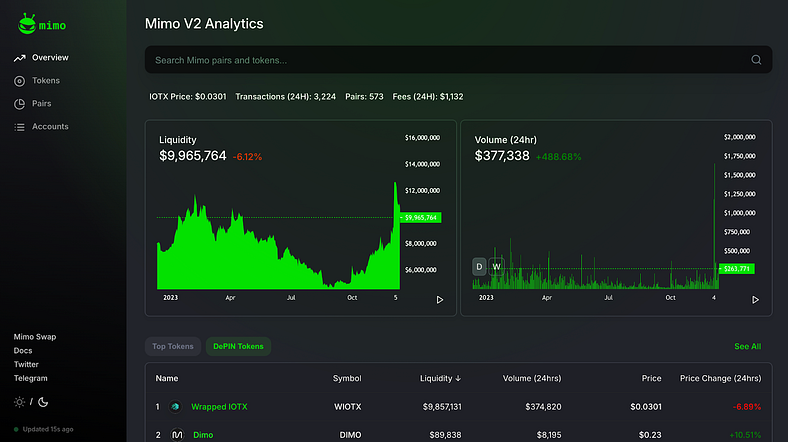Click the Mimo logo
Viewport: 788px width, 442px height.
[x=42, y=24]
